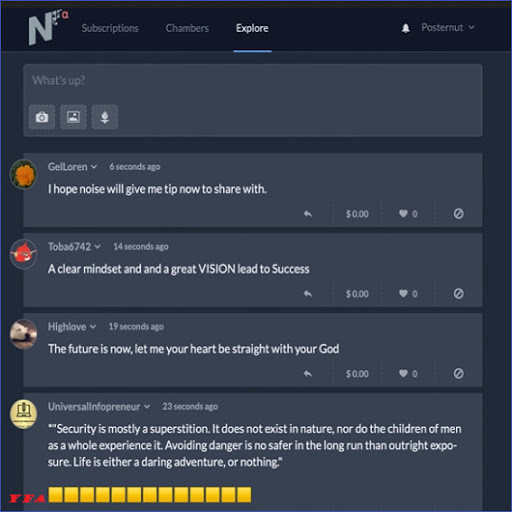
Task: Click the microphone audio icon
Action: [x=105, y=117]
